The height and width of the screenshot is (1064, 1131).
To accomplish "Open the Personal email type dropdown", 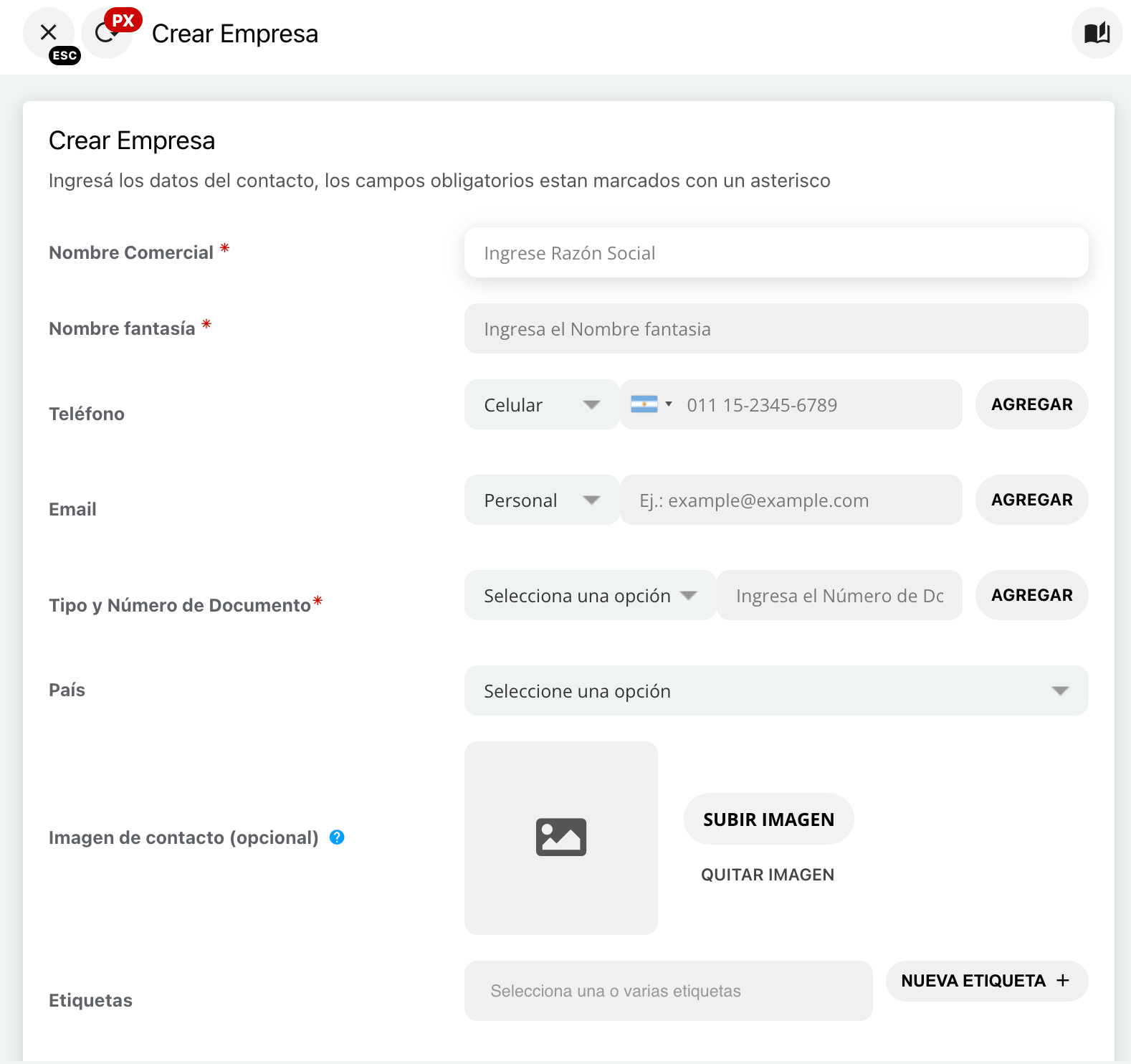I will [541, 500].
